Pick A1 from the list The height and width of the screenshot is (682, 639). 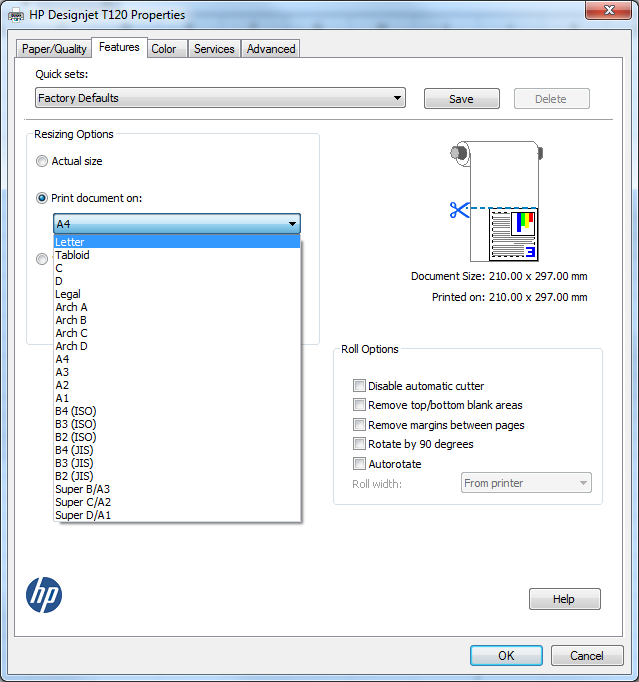click(177, 398)
